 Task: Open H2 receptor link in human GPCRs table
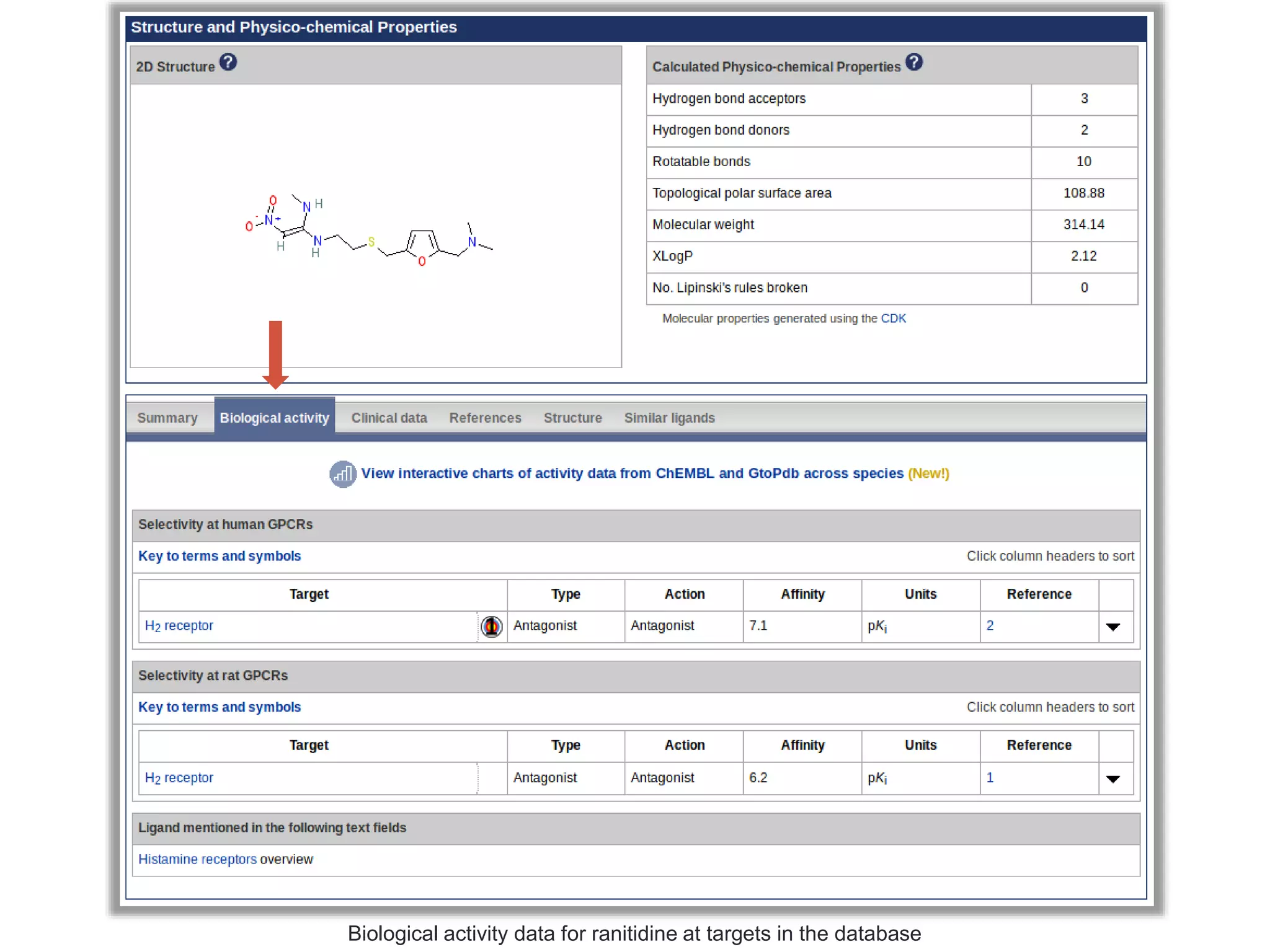tap(179, 626)
